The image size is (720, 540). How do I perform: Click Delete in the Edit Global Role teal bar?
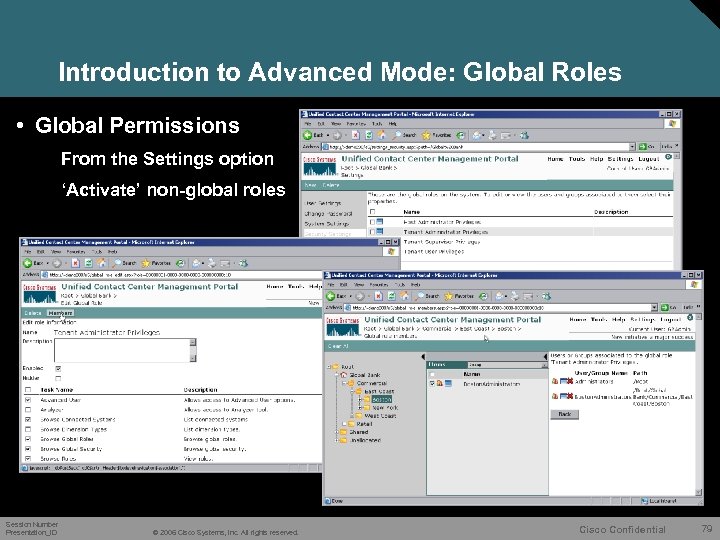pyautogui.click(x=33, y=313)
